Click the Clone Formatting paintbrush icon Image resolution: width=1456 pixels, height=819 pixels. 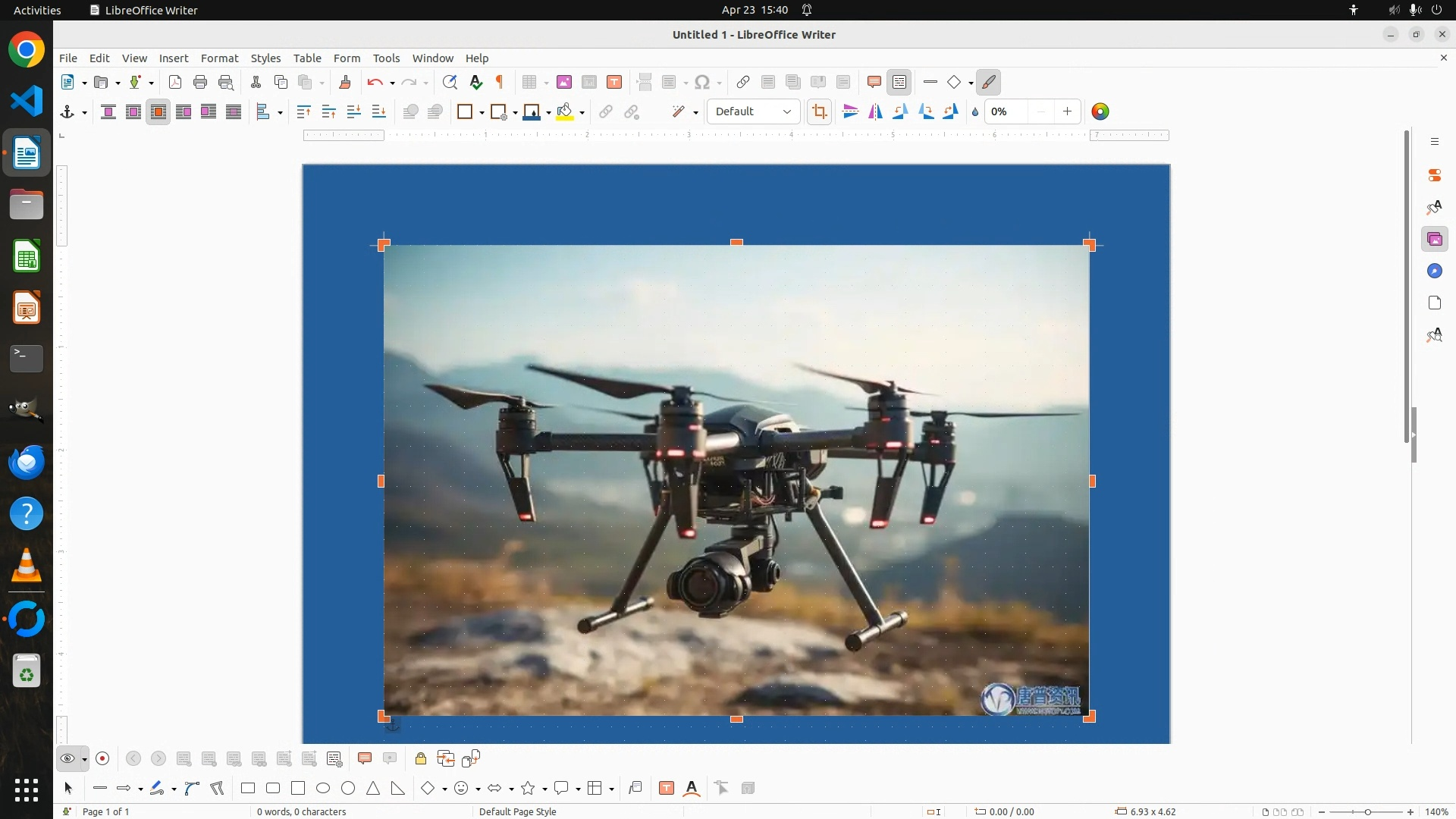(345, 82)
